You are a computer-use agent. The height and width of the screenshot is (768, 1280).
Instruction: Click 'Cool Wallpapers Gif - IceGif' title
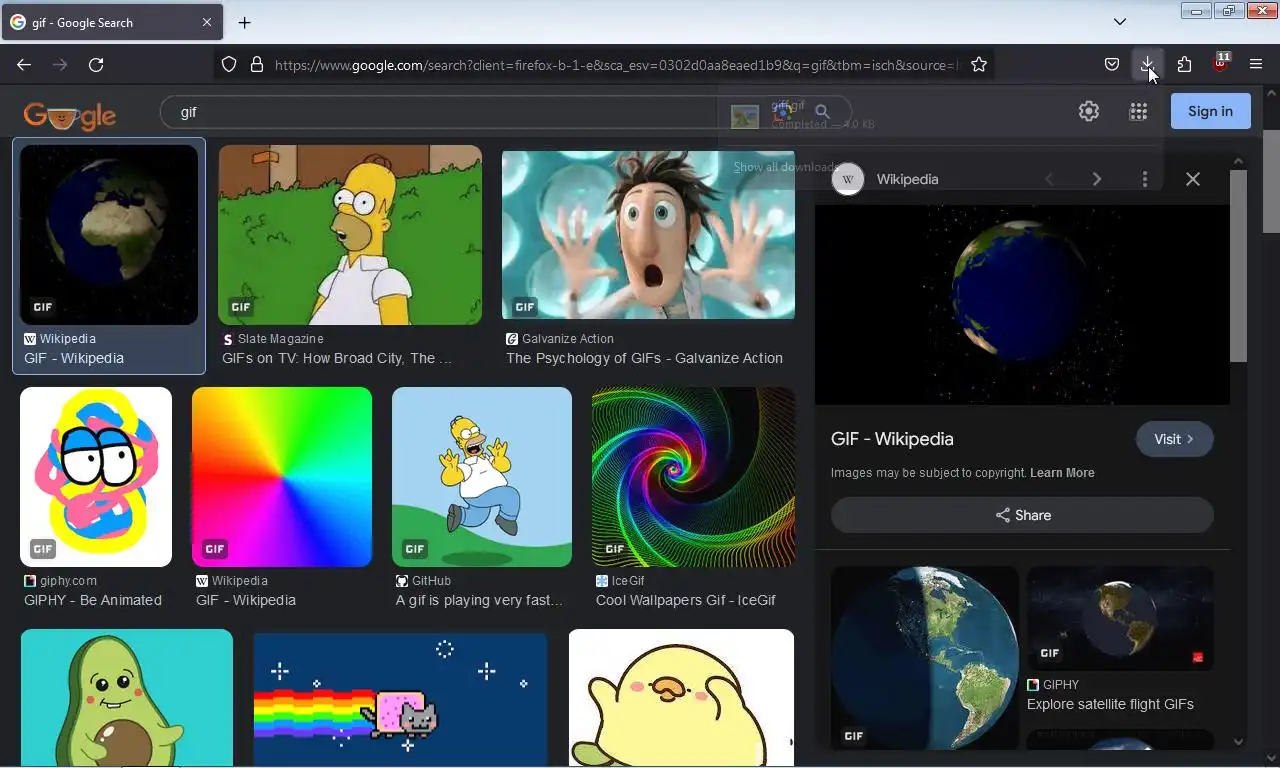(x=686, y=600)
